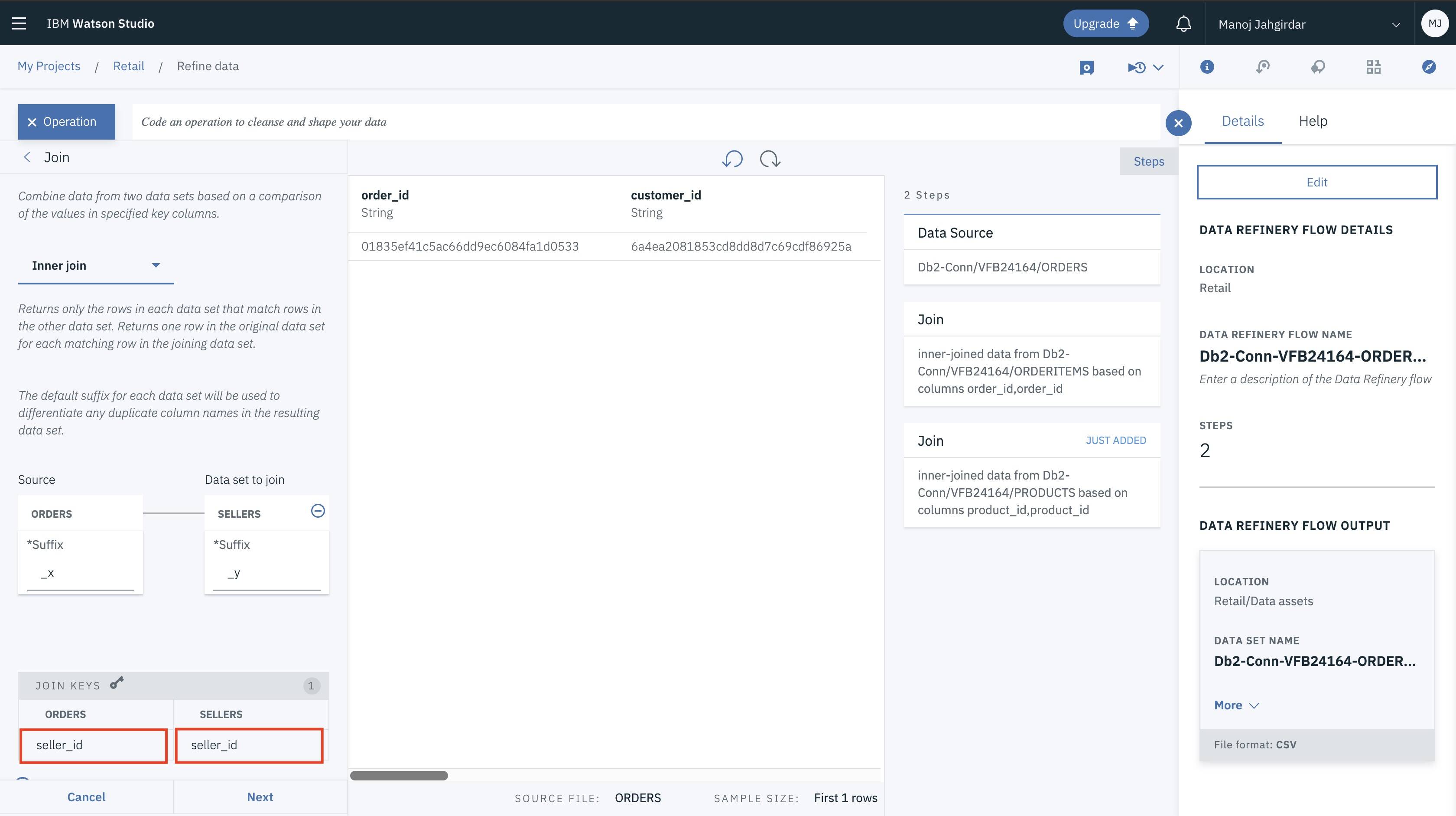This screenshot has height=816, width=1456.
Task: Click the flow description placeholder text
Action: tap(1315, 379)
